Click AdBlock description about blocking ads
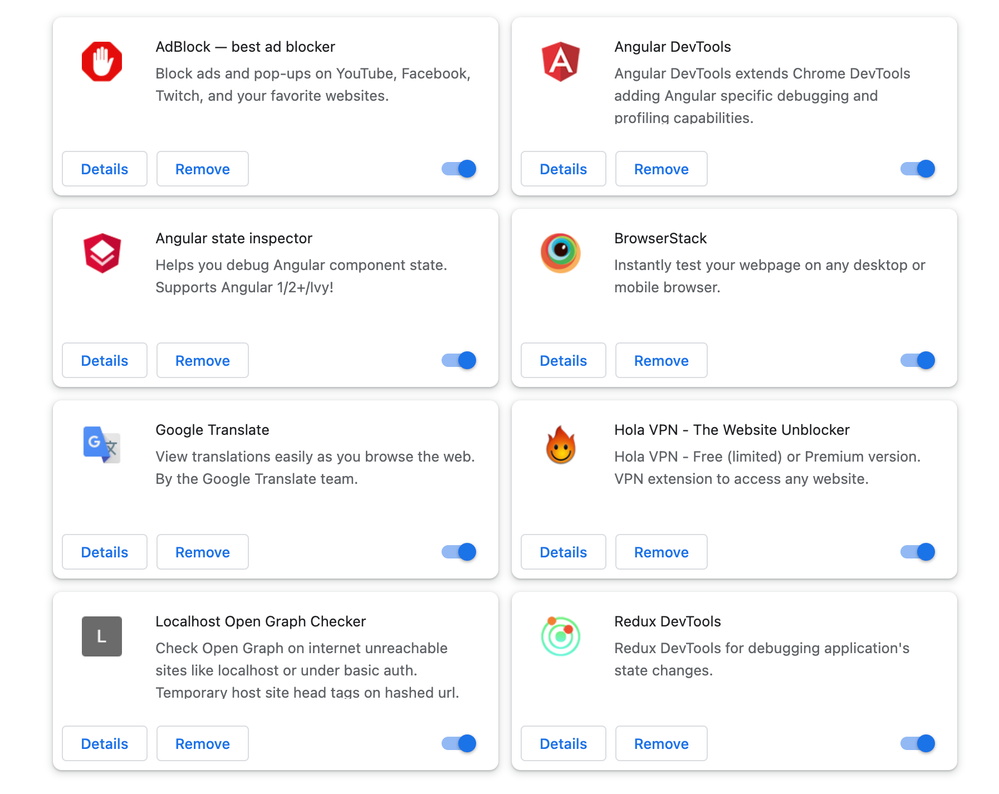 pos(313,85)
